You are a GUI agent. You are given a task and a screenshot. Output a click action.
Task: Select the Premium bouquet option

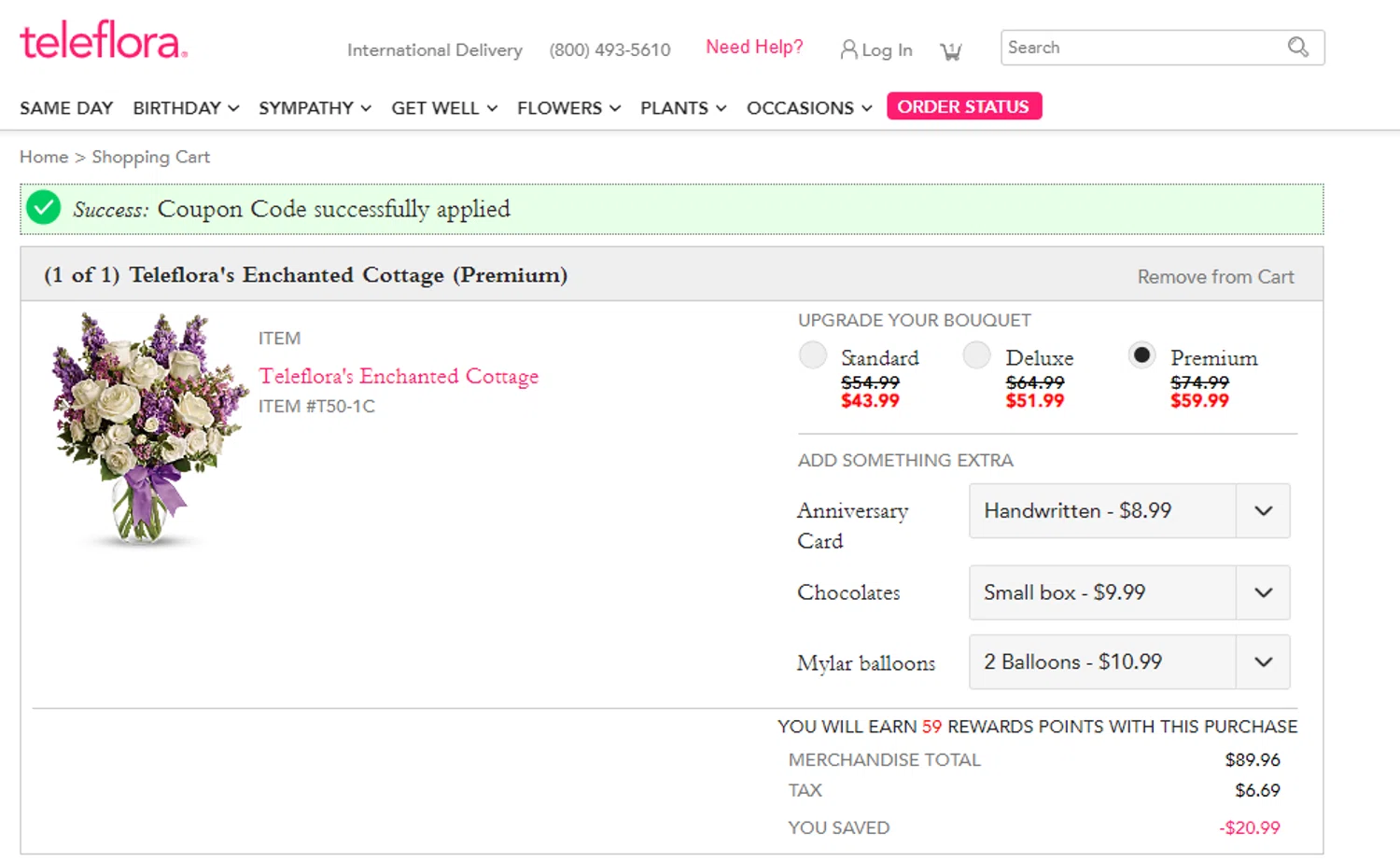[1142, 355]
